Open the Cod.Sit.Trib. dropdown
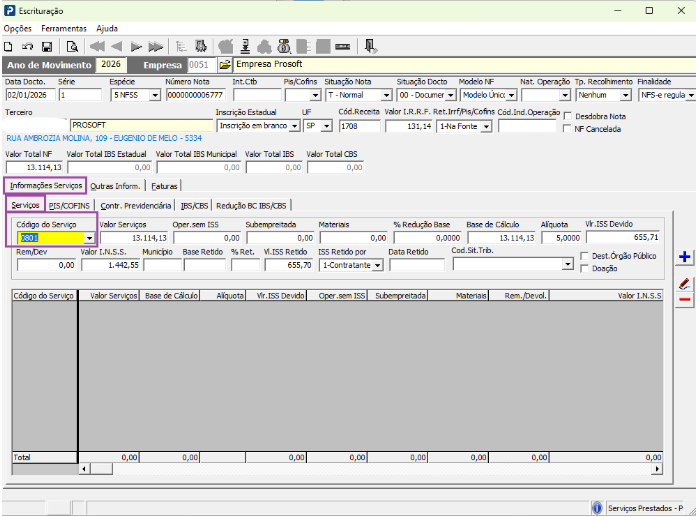The height and width of the screenshot is (517, 696). click(568, 264)
